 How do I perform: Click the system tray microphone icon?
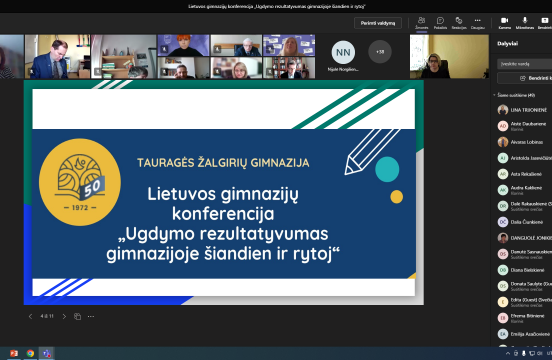click(x=524, y=353)
